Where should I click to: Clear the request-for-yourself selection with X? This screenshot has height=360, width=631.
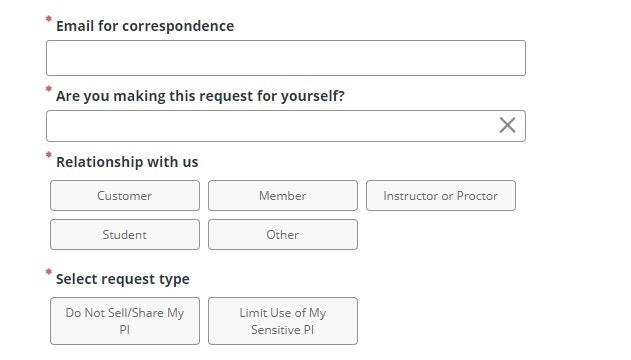507,125
